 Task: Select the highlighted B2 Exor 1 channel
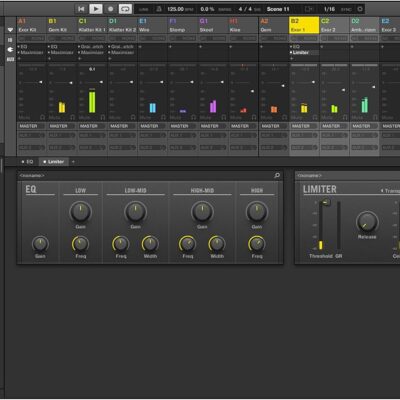click(x=304, y=25)
